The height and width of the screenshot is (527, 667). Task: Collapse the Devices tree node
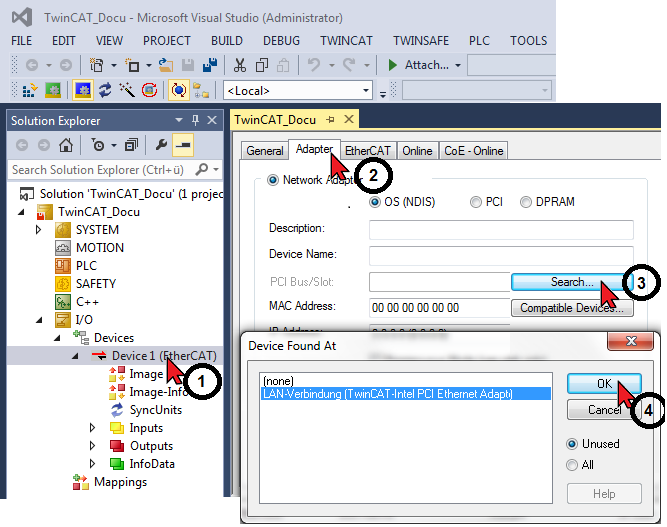(57, 338)
